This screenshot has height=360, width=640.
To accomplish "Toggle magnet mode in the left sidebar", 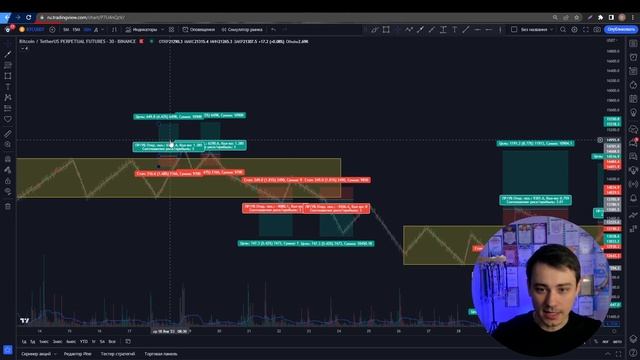I will [8, 159].
